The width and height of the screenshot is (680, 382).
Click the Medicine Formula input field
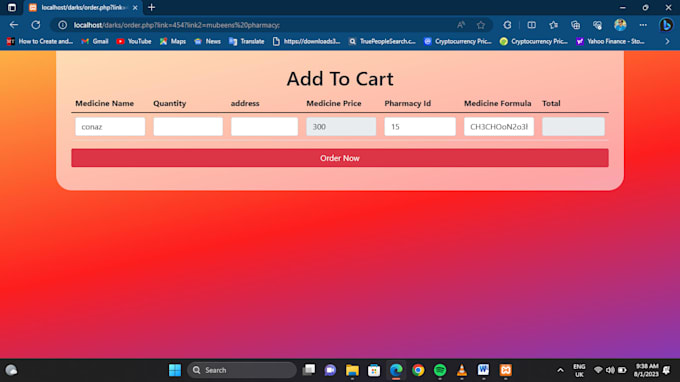pyautogui.click(x=499, y=127)
